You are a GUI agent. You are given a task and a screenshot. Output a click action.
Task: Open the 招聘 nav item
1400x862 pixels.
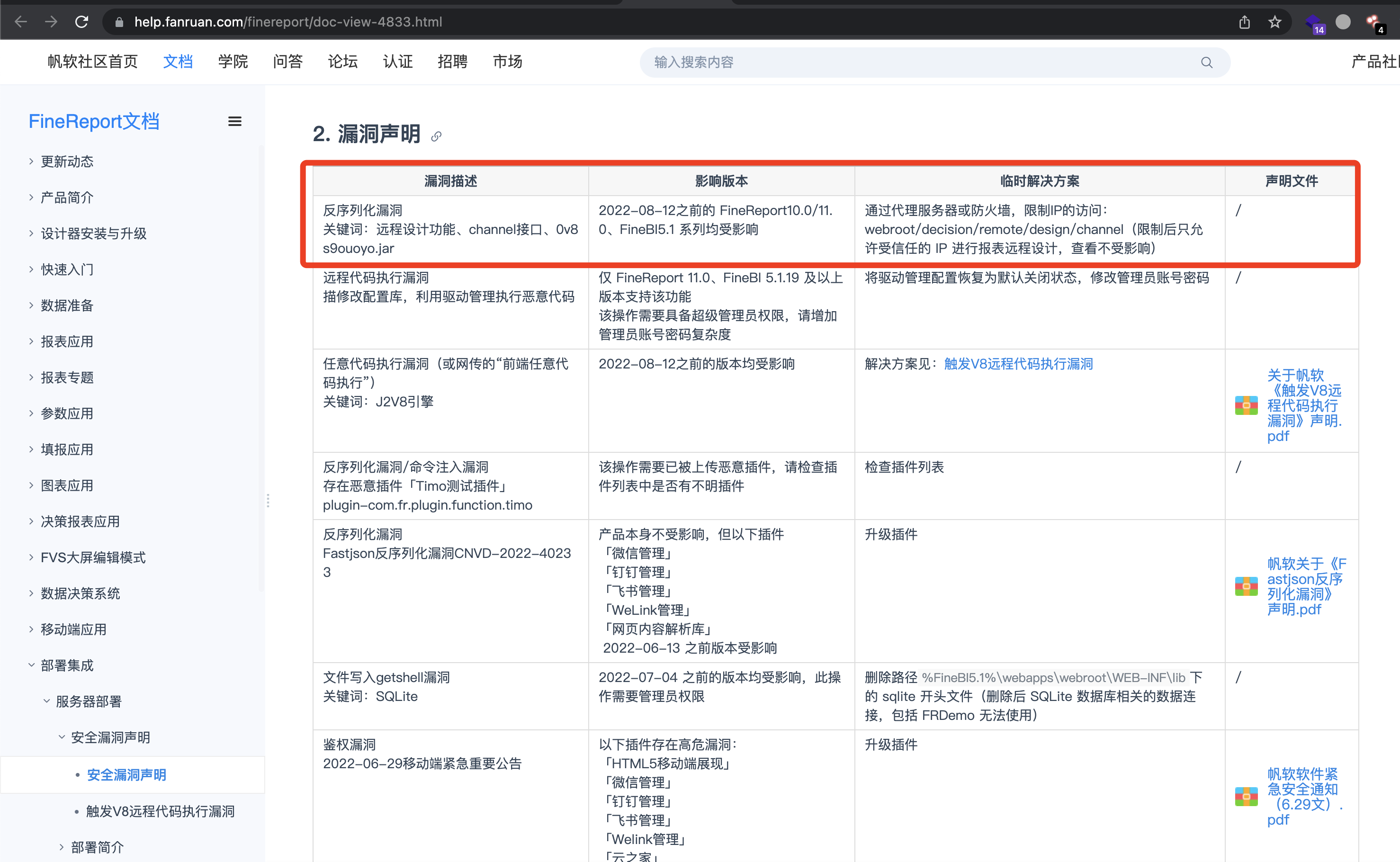[452, 62]
